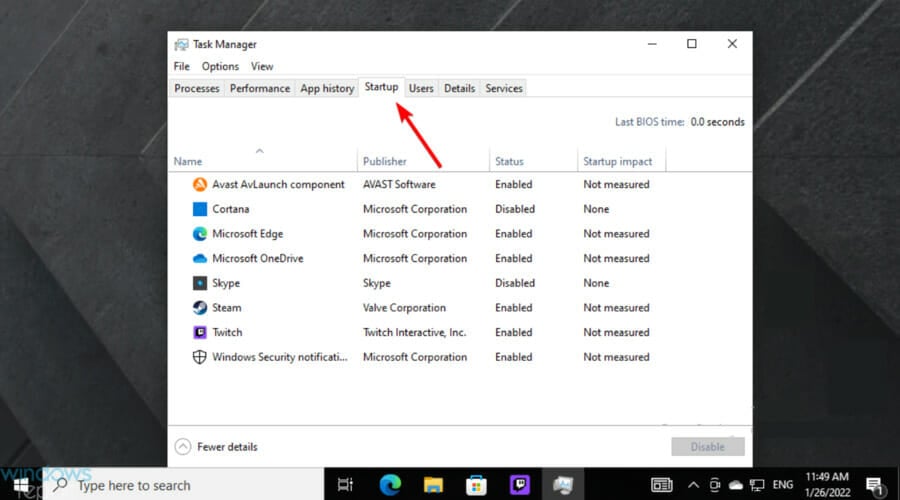Switch to the Users tab
The image size is (900, 500).
(x=421, y=88)
